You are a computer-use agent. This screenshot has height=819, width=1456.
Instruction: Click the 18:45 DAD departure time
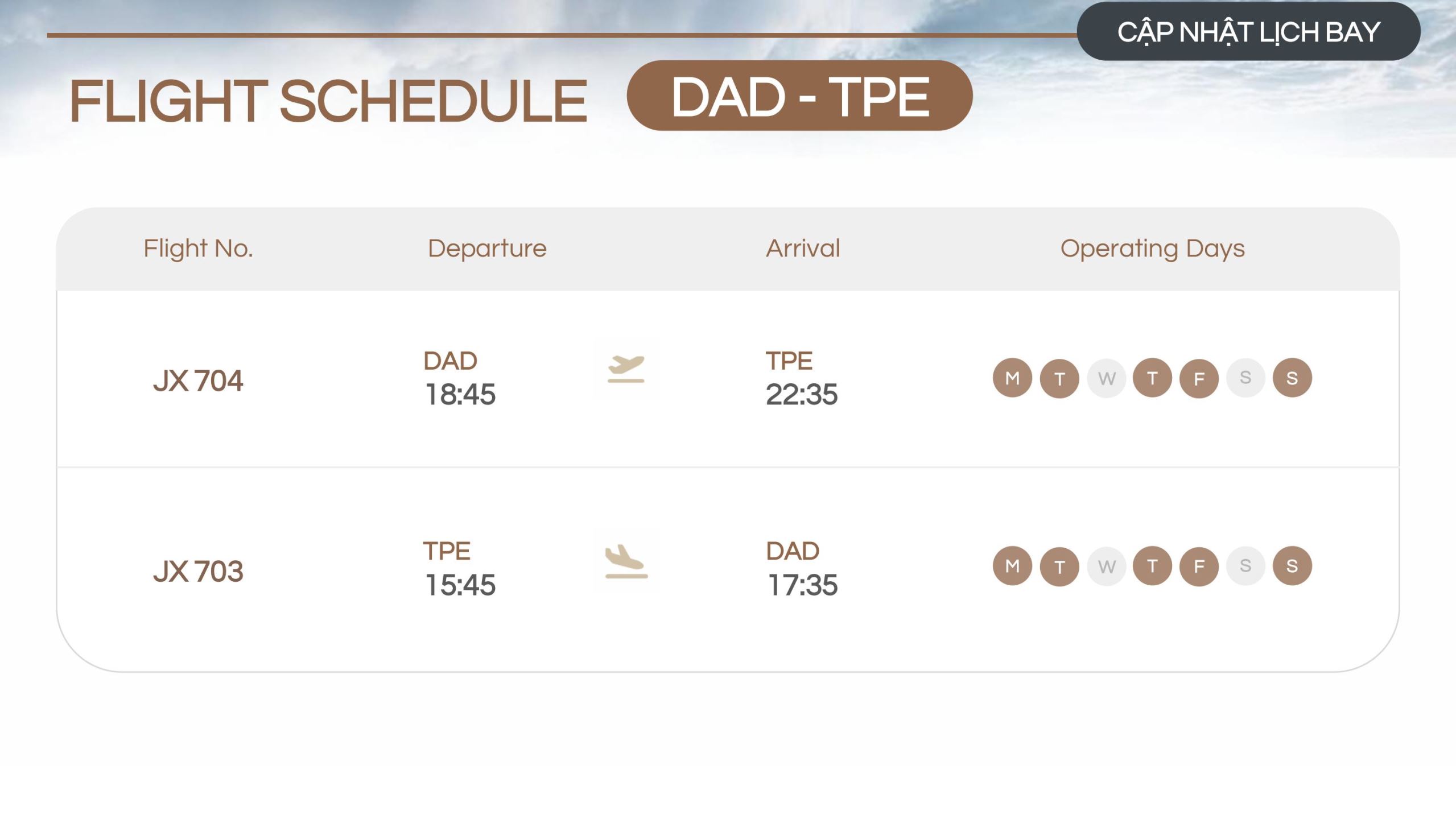[x=460, y=394]
